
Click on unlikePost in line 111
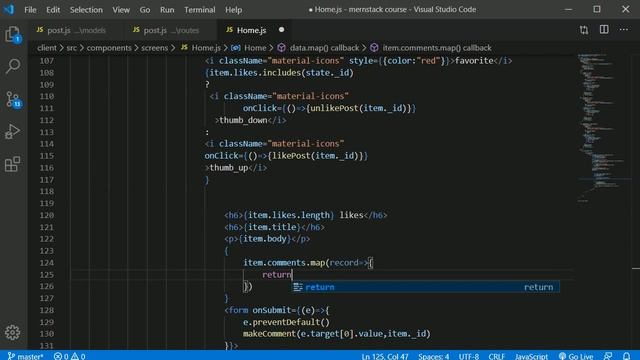tap(334, 108)
